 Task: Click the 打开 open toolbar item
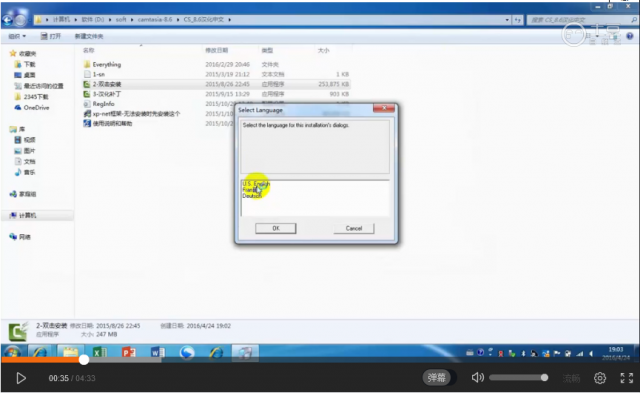[x=51, y=36]
